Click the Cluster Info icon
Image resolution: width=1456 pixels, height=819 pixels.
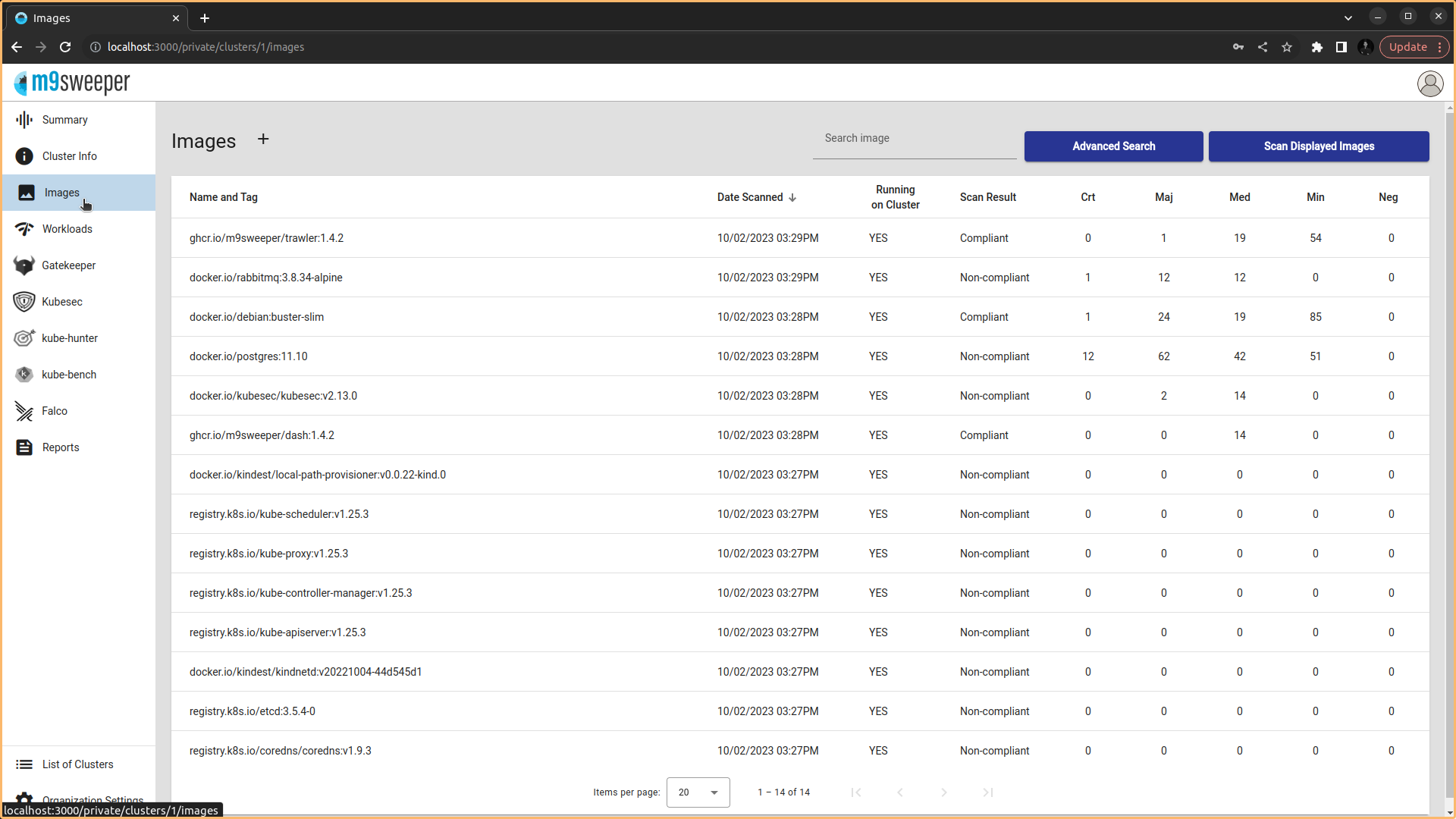[24, 156]
